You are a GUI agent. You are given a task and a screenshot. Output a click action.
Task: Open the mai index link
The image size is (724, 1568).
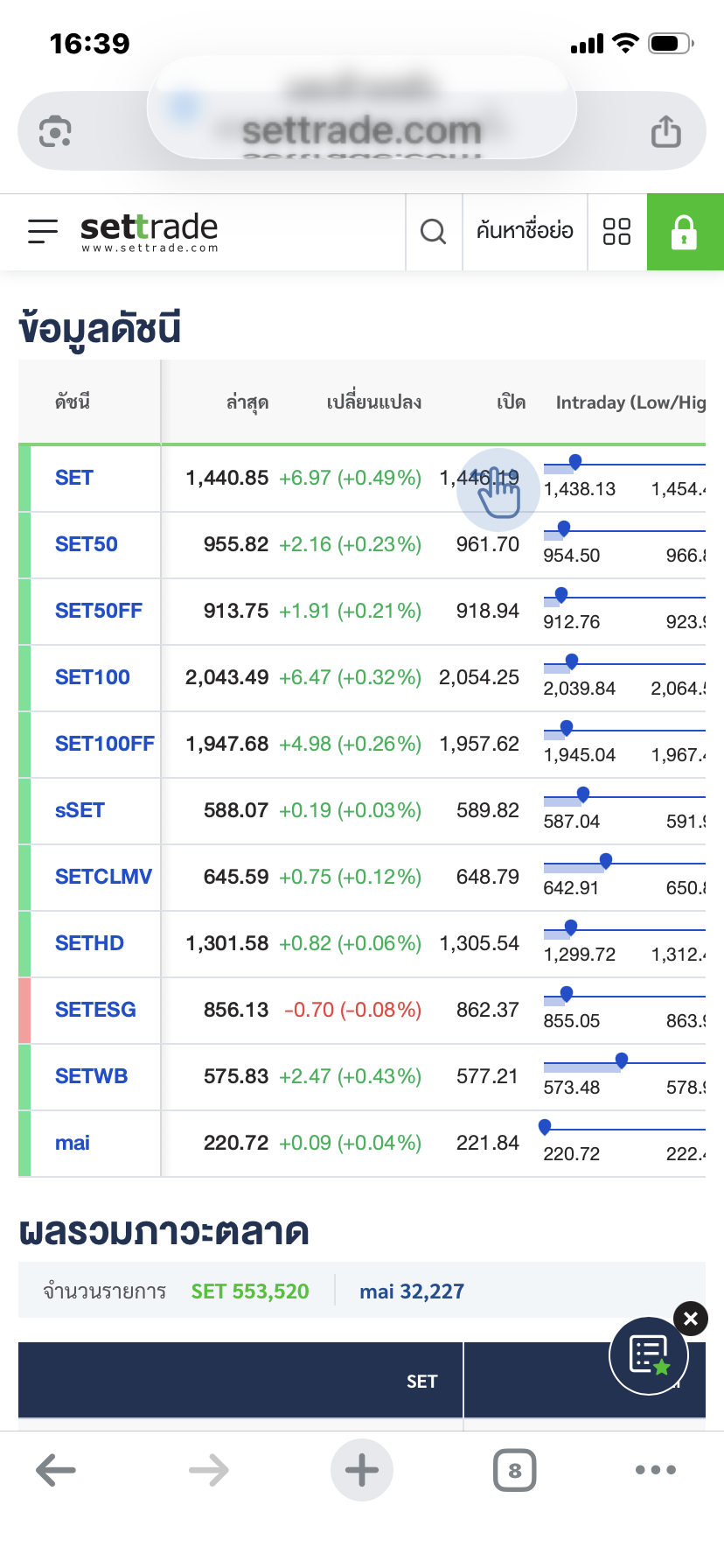click(73, 1143)
